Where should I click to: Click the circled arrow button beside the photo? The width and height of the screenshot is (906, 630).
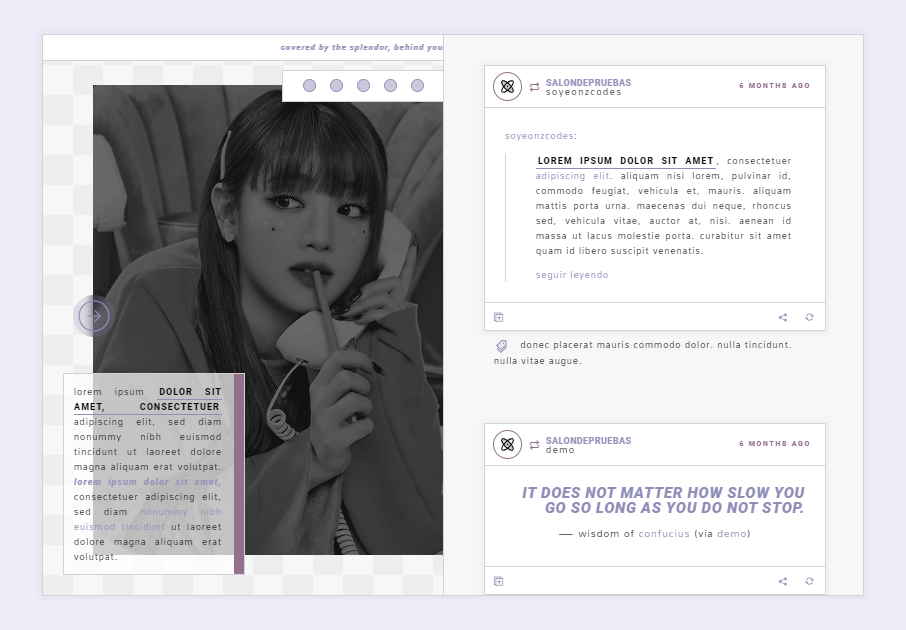(94, 316)
